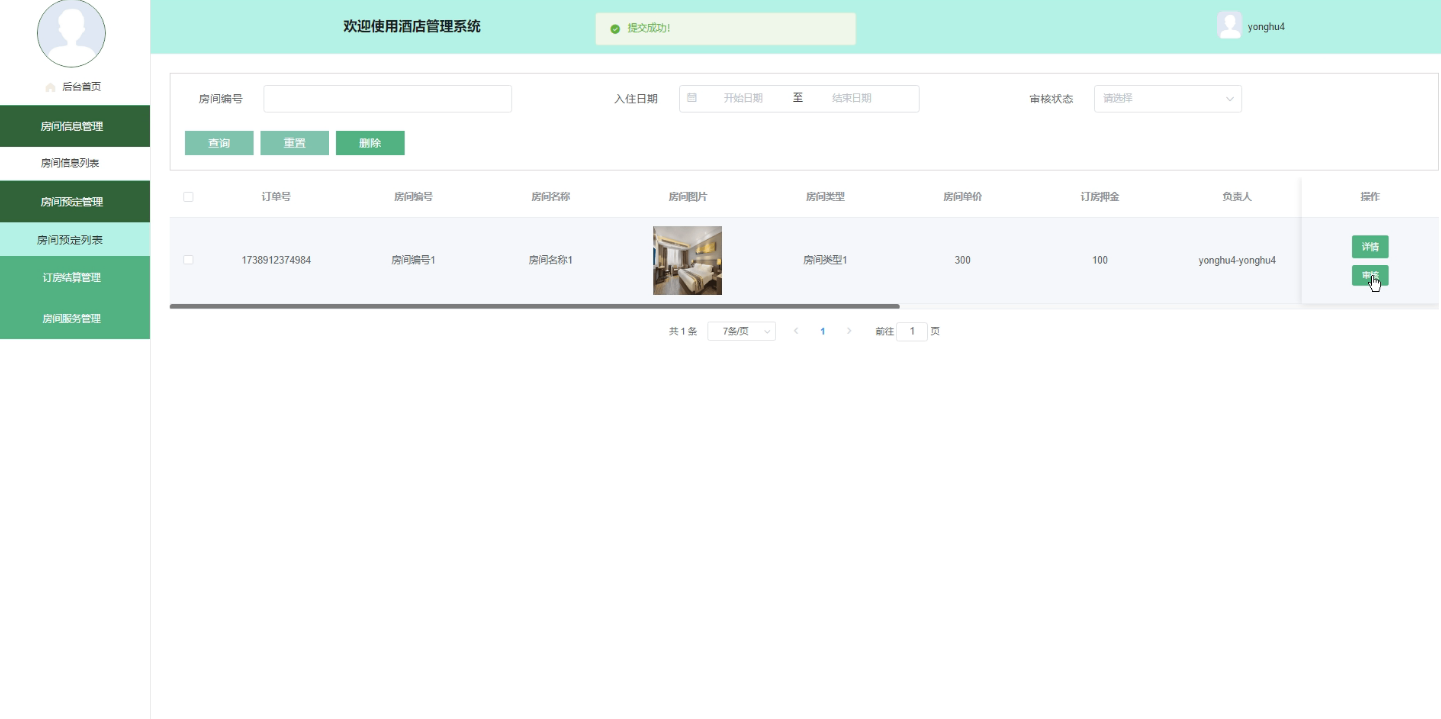Click the next page arrow

point(849,331)
